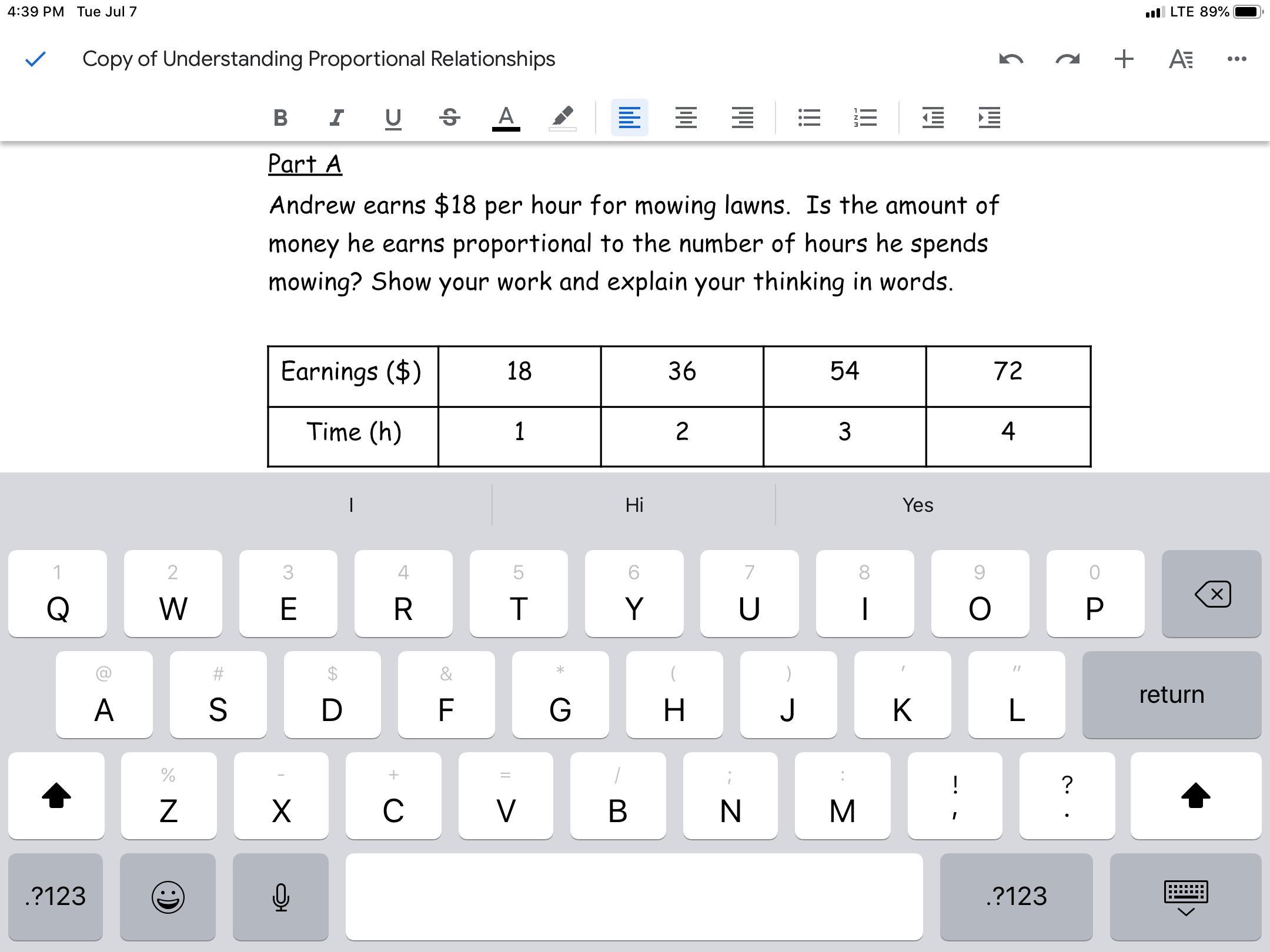Open the text color picker
Viewport: 1270px width, 952px height.
506,118
